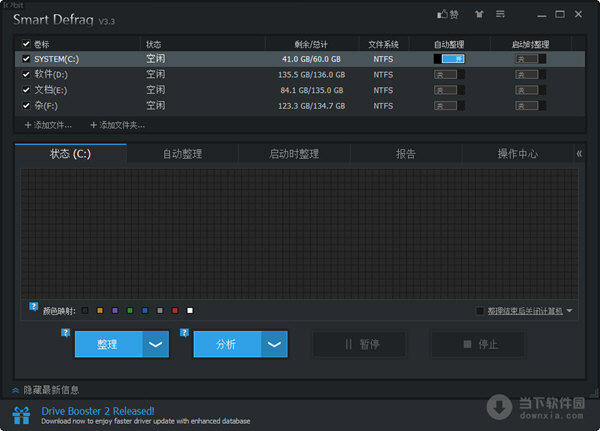Click the 分析 analyze button
The height and width of the screenshot is (431, 600).
pyautogui.click(x=227, y=344)
